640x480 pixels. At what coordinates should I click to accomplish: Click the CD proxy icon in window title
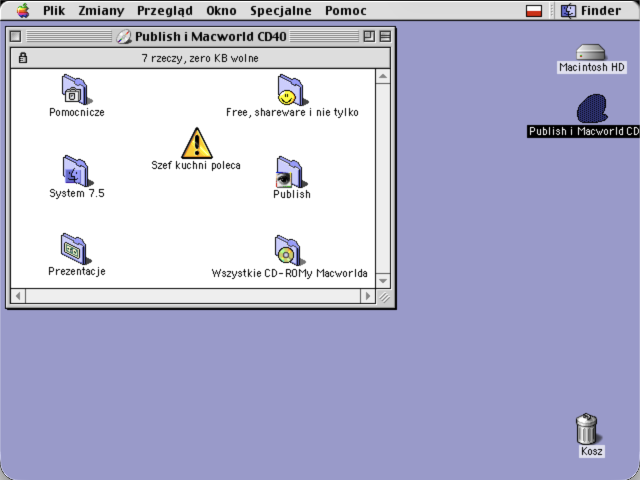coord(124,37)
